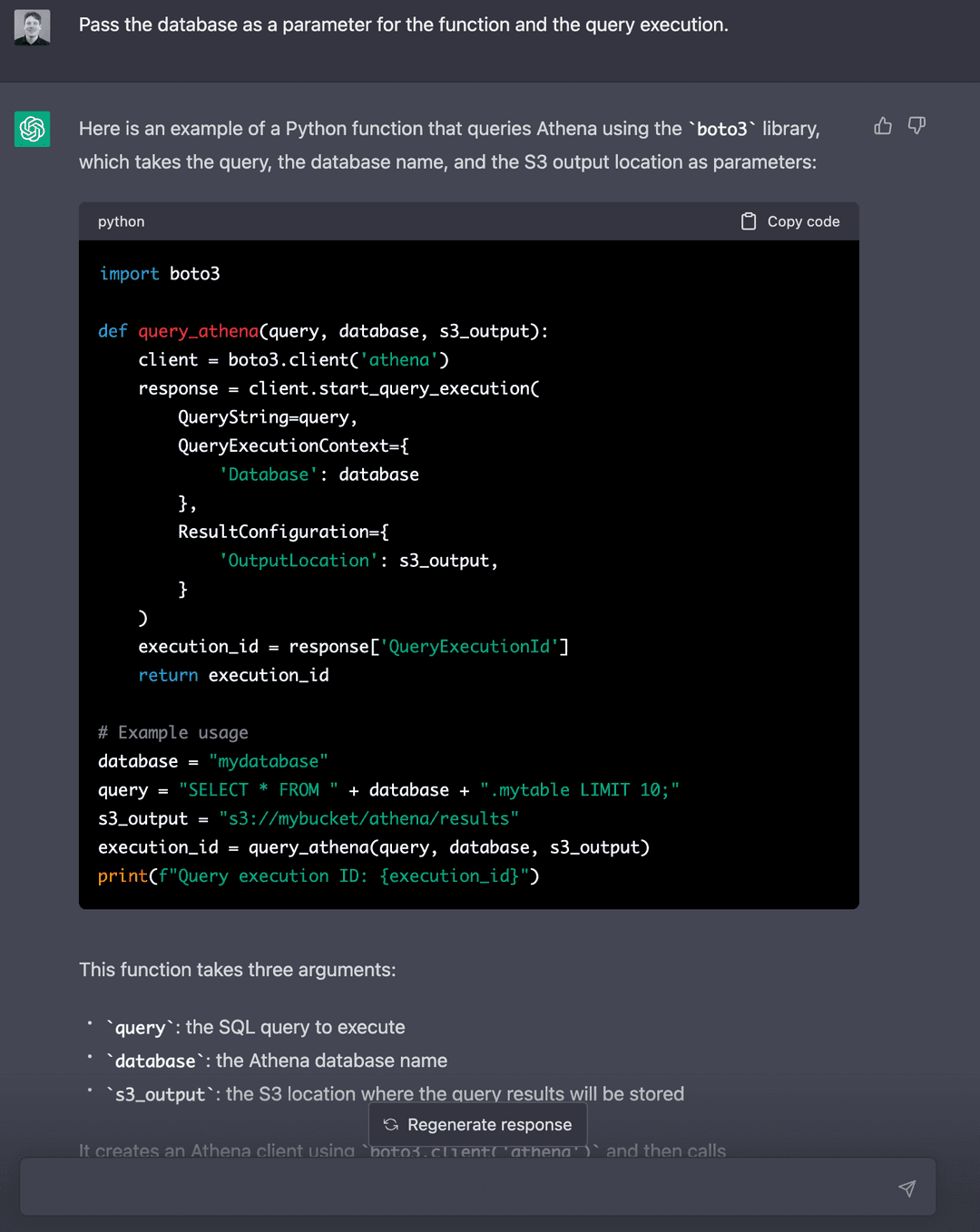Select the python language label on the code block
The width and height of the screenshot is (980, 1232).
pyautogui.click(x=121, y=220)
